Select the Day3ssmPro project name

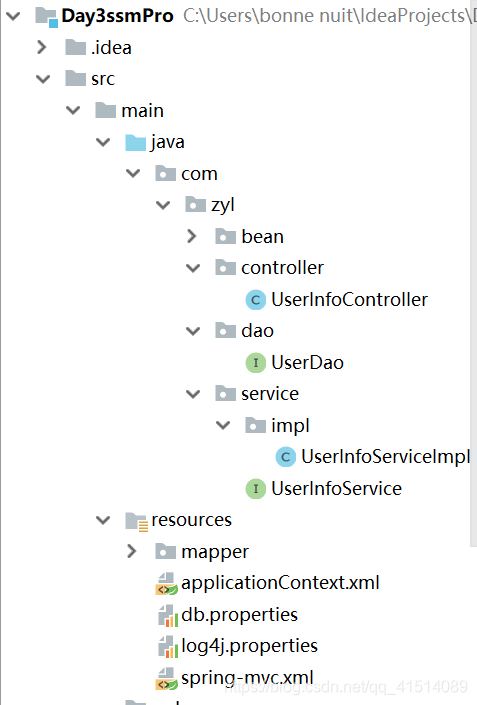(117, 16)
